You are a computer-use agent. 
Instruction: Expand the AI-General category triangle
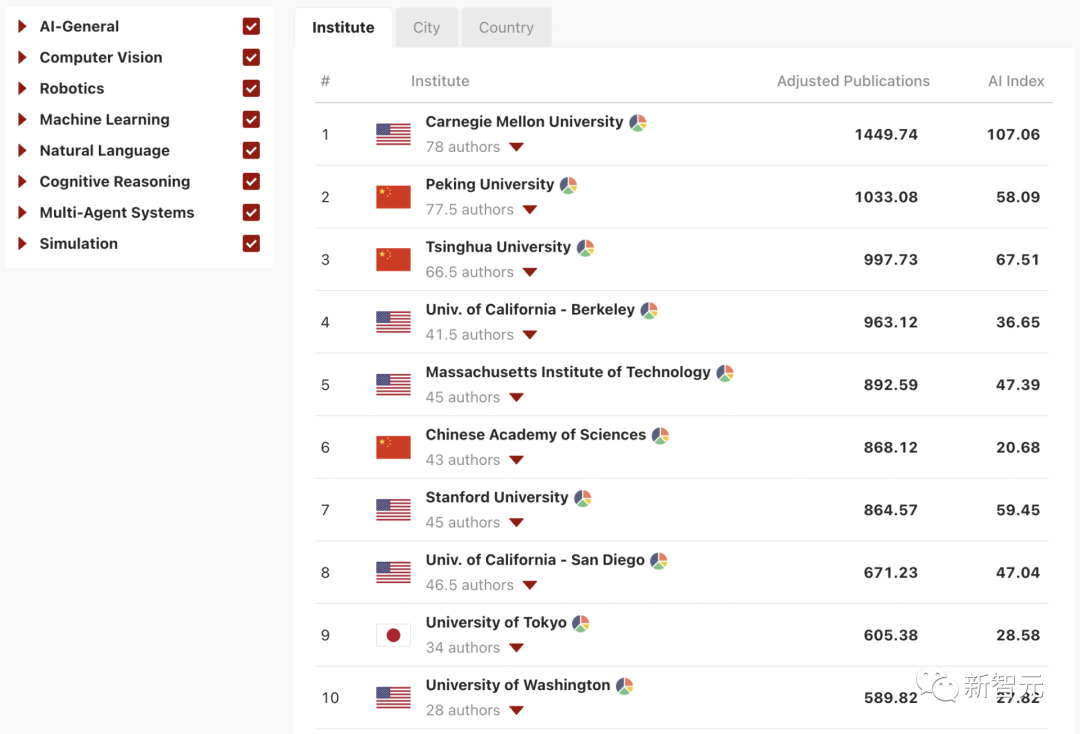(23, 27)
